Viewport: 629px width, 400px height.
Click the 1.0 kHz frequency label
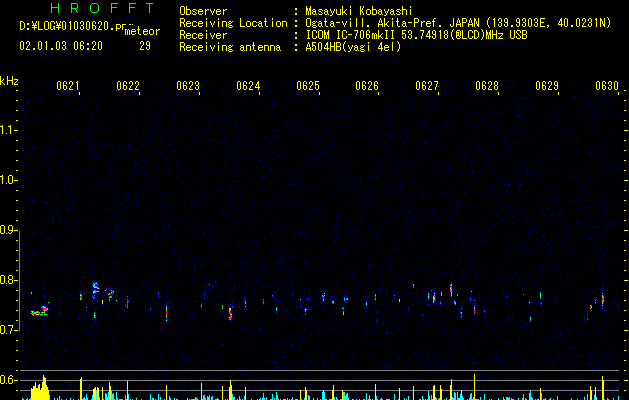tap(7, 180)
